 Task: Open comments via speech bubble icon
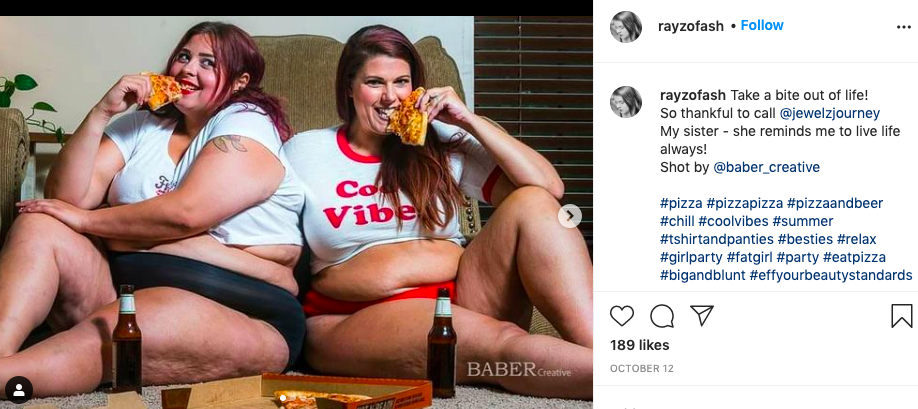coord(662,316)
